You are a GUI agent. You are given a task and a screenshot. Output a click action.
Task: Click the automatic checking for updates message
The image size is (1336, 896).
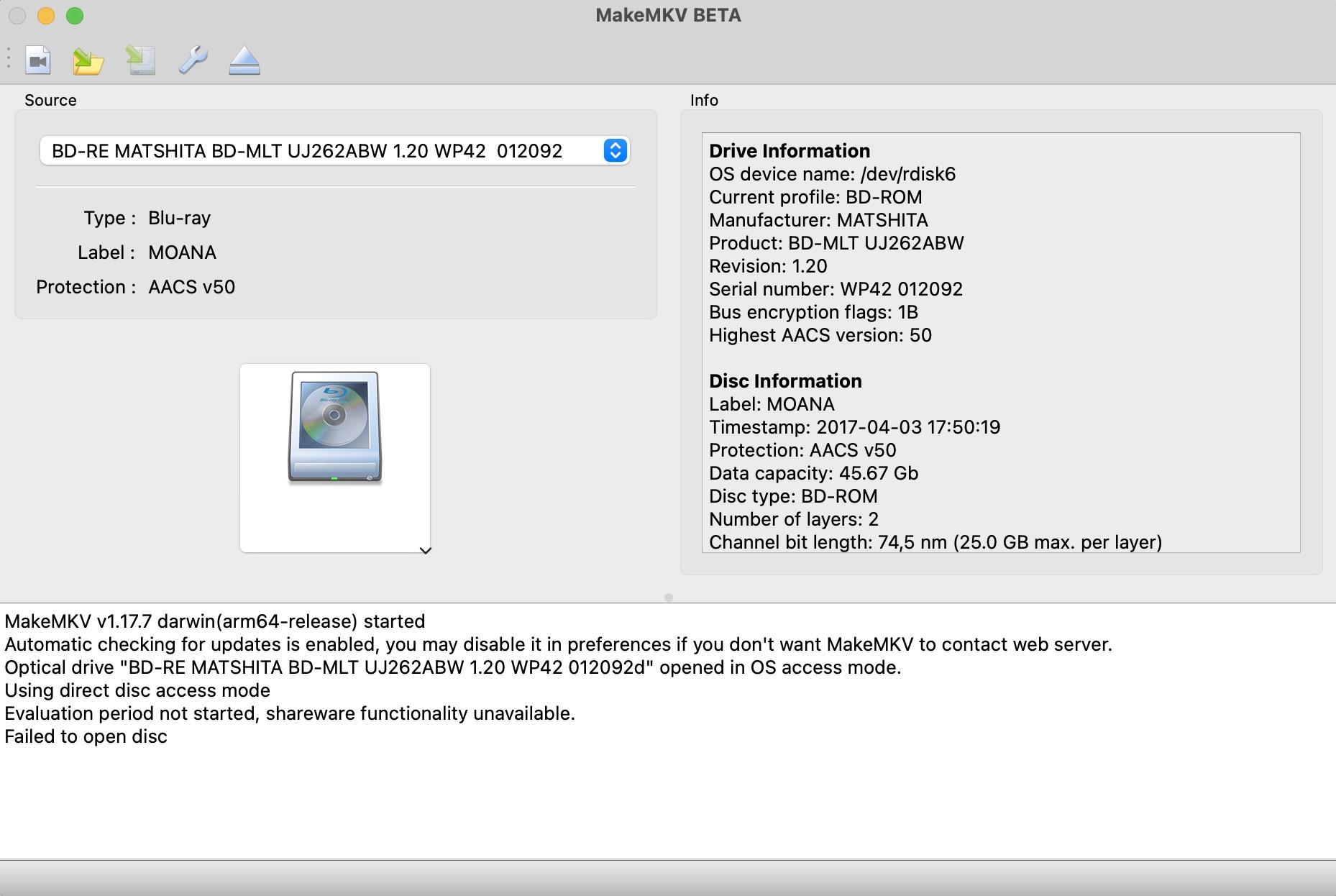(x=559, y=644)
